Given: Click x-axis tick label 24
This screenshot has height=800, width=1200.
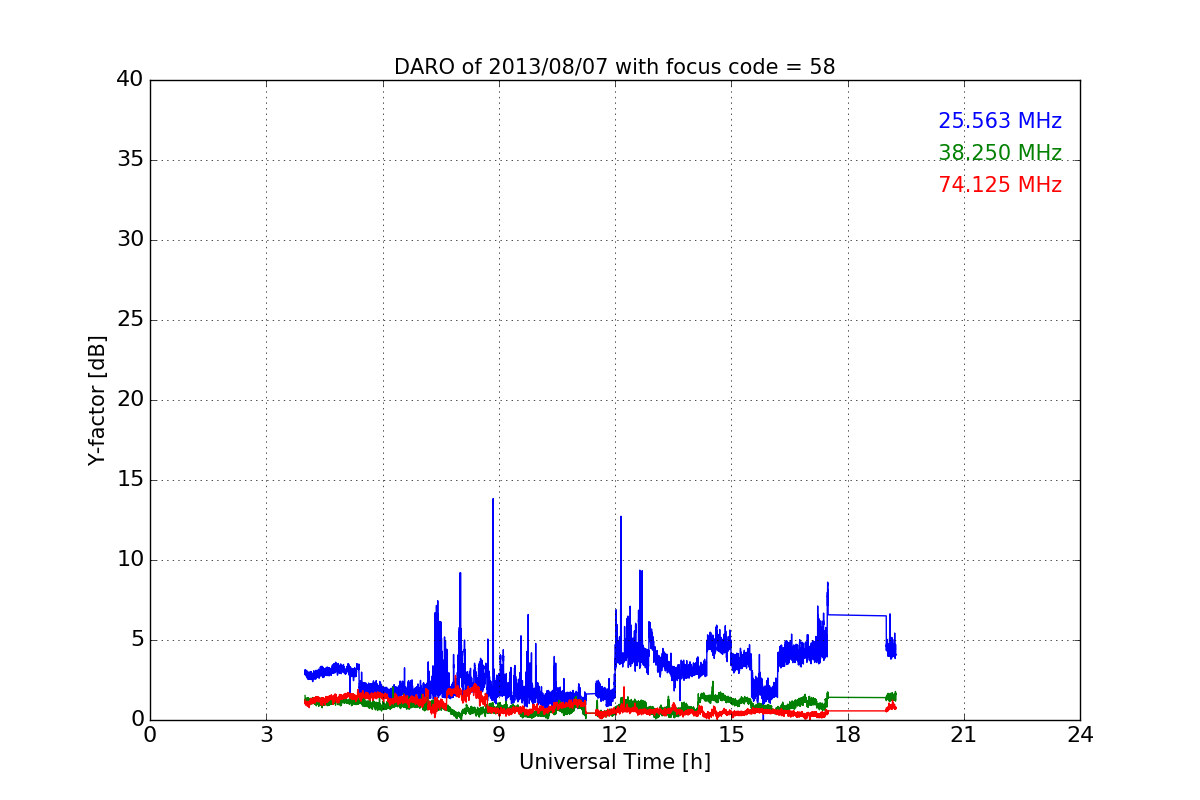Looking at the screenshot, I should [1080, 735].
